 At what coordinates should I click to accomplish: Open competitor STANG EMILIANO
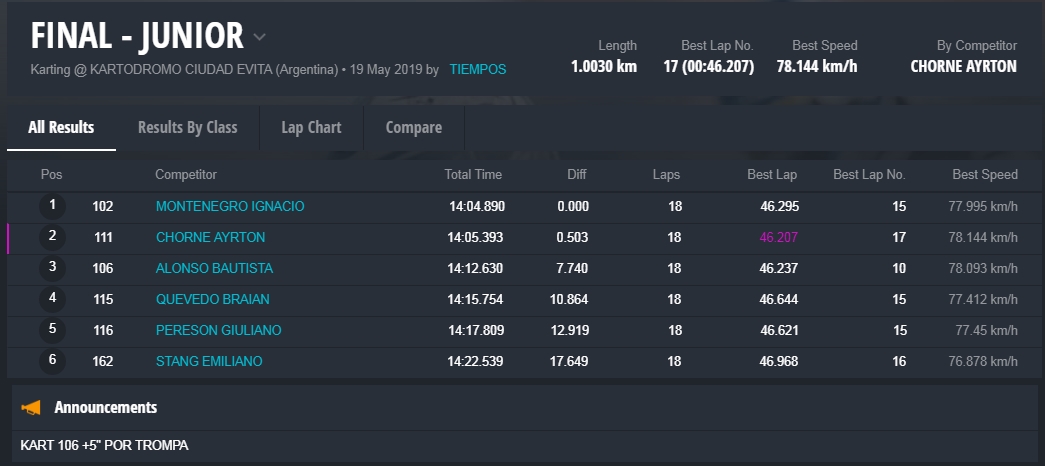[x=209, y=361]
